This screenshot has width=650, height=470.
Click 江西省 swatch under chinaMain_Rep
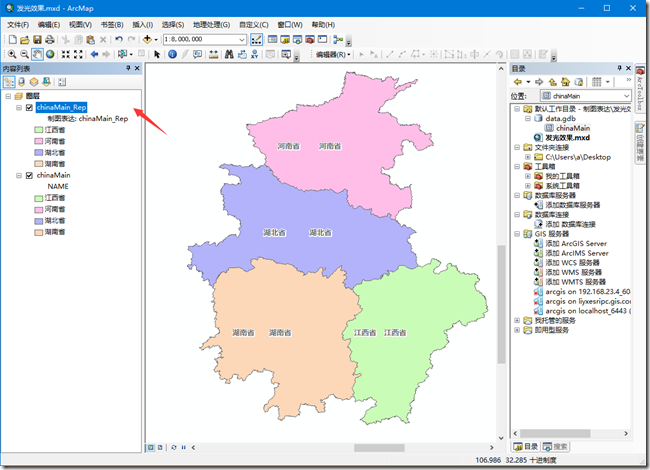point(39,130)
